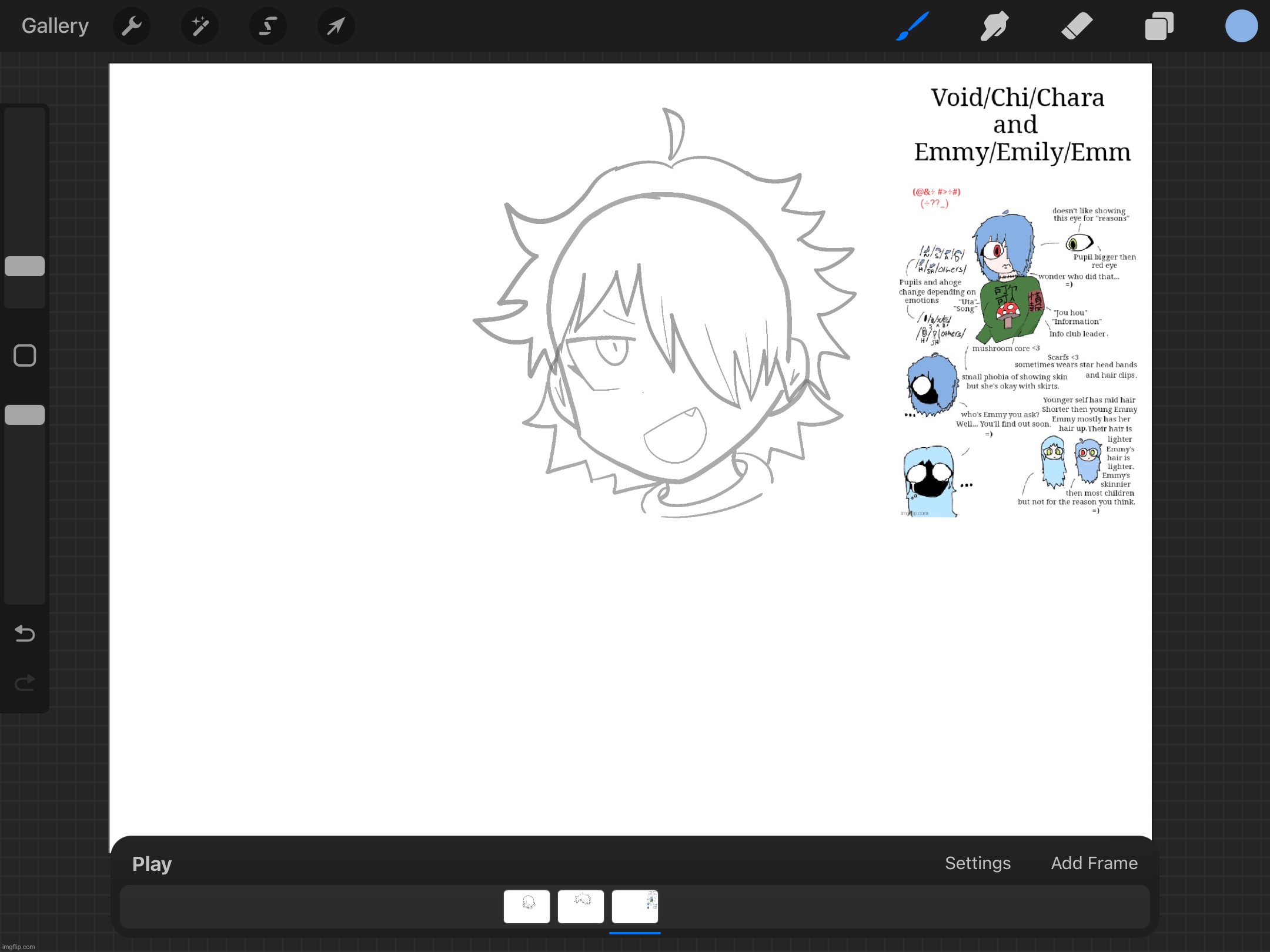
Task: Open the Layers panel
Action: pyautogui.click(x=1159, y=26)
